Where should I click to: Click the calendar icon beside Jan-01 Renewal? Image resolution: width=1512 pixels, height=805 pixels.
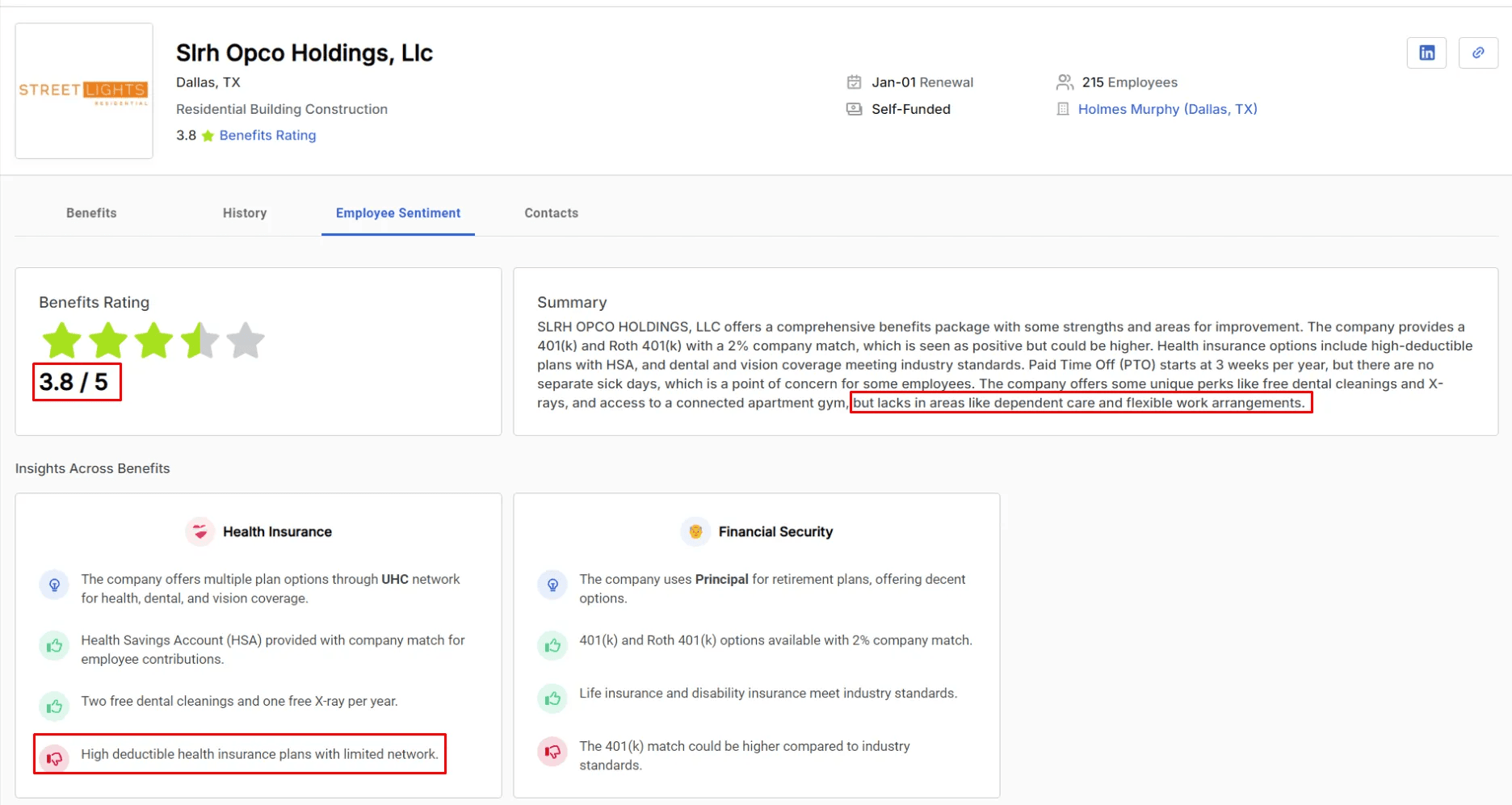point(854,82)
